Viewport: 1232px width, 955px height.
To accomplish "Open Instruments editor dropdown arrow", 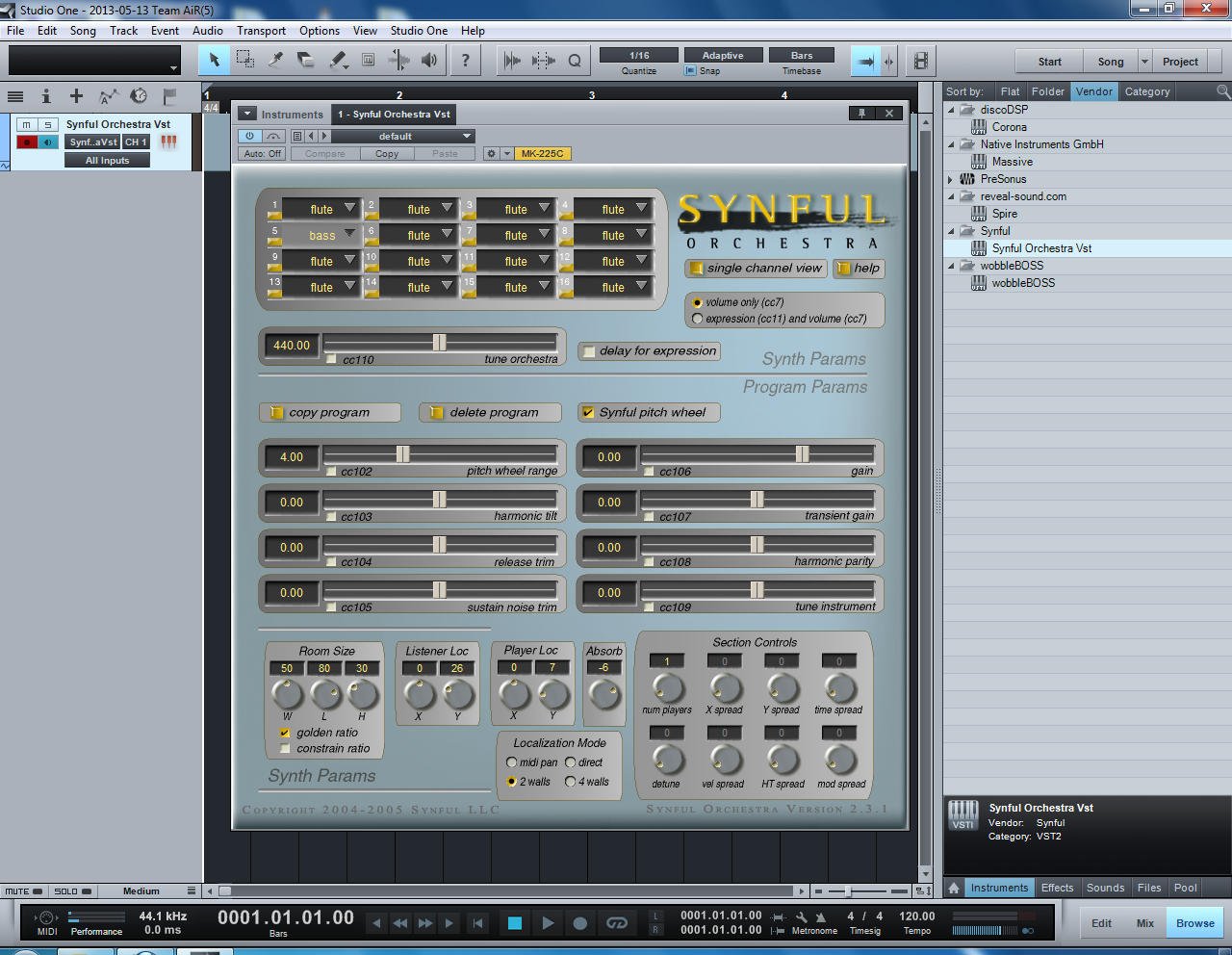I will pyautogui.click(x=247, y=114).
